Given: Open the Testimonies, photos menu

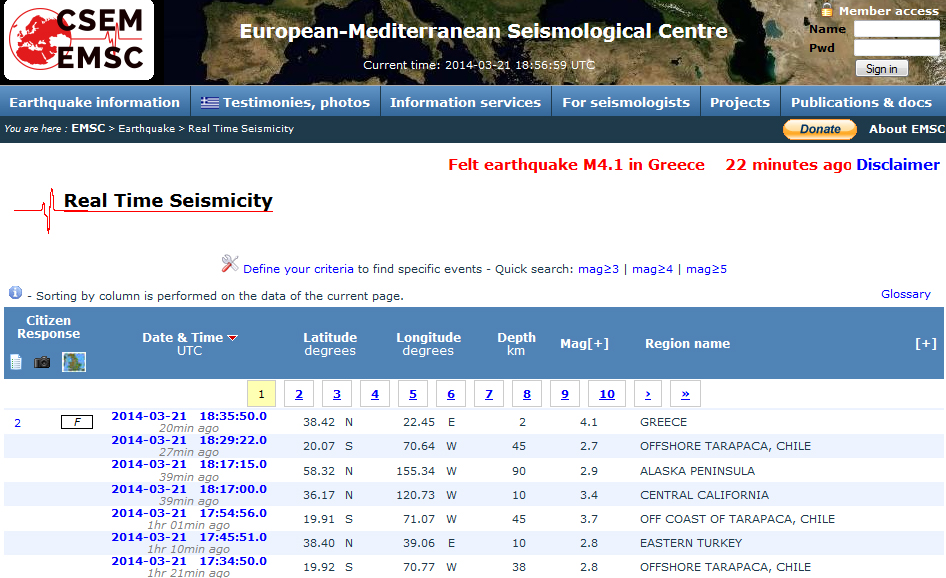Looking at the screenshot, I should pos(285,102).
